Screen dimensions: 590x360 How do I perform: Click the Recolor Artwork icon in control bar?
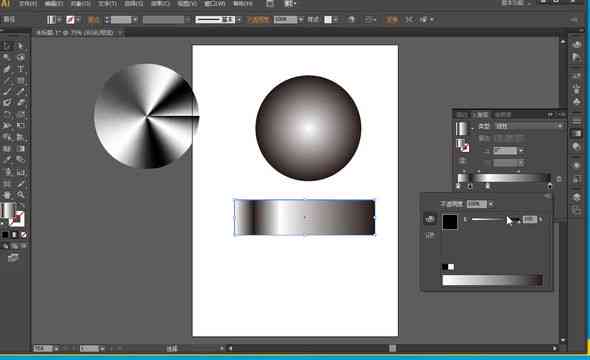351,20
